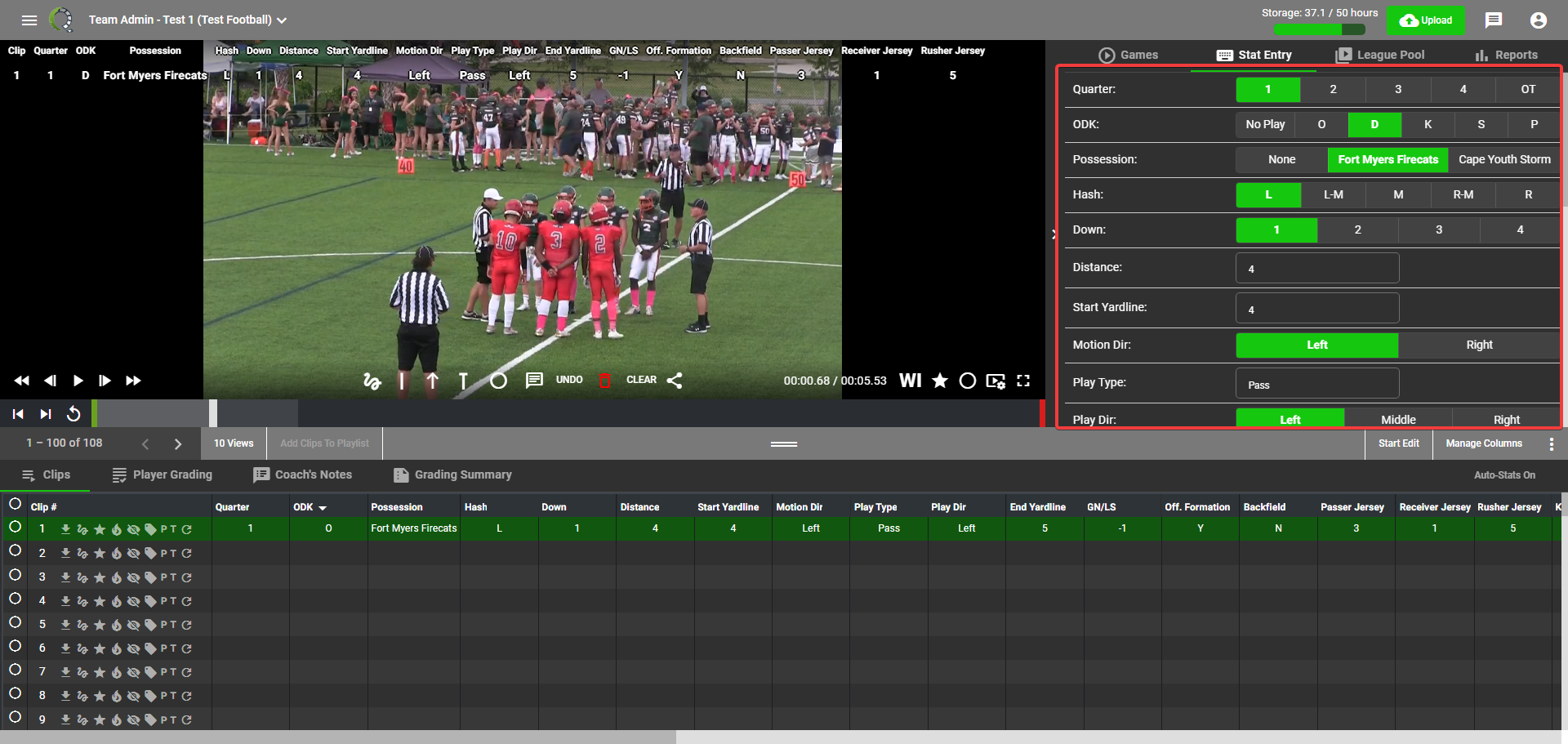The width and height of the screenshot is (1568, 744).
Task: Open the messages chat icon
Action: click(x=1494, y=20)
